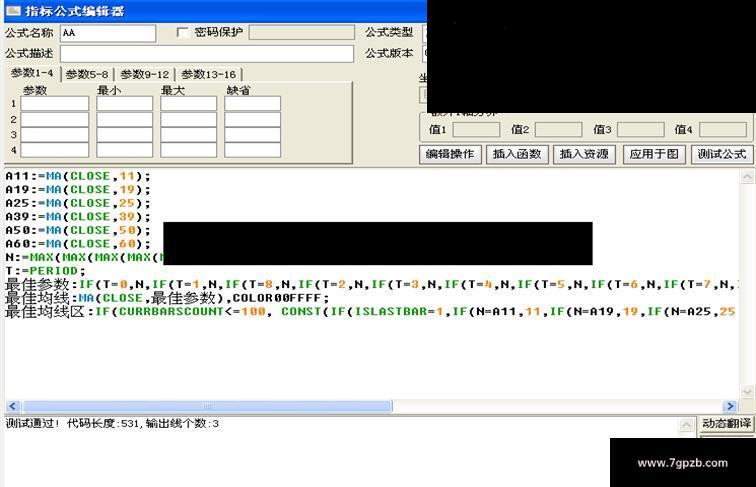The width and height of the screenshot is (756, 487).
Task: Click the code line starting with 最佳参数:
Action: coord(370,284)
